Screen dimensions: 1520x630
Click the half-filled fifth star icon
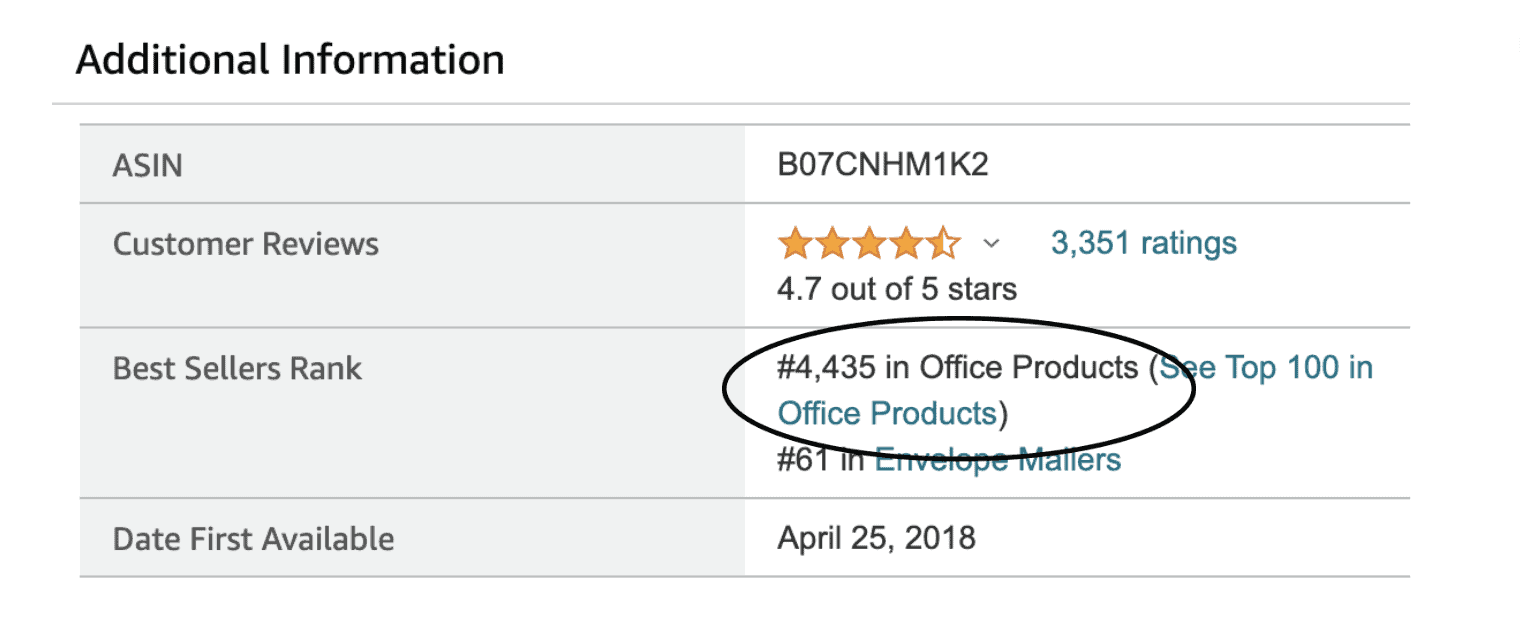pos(942,242)
